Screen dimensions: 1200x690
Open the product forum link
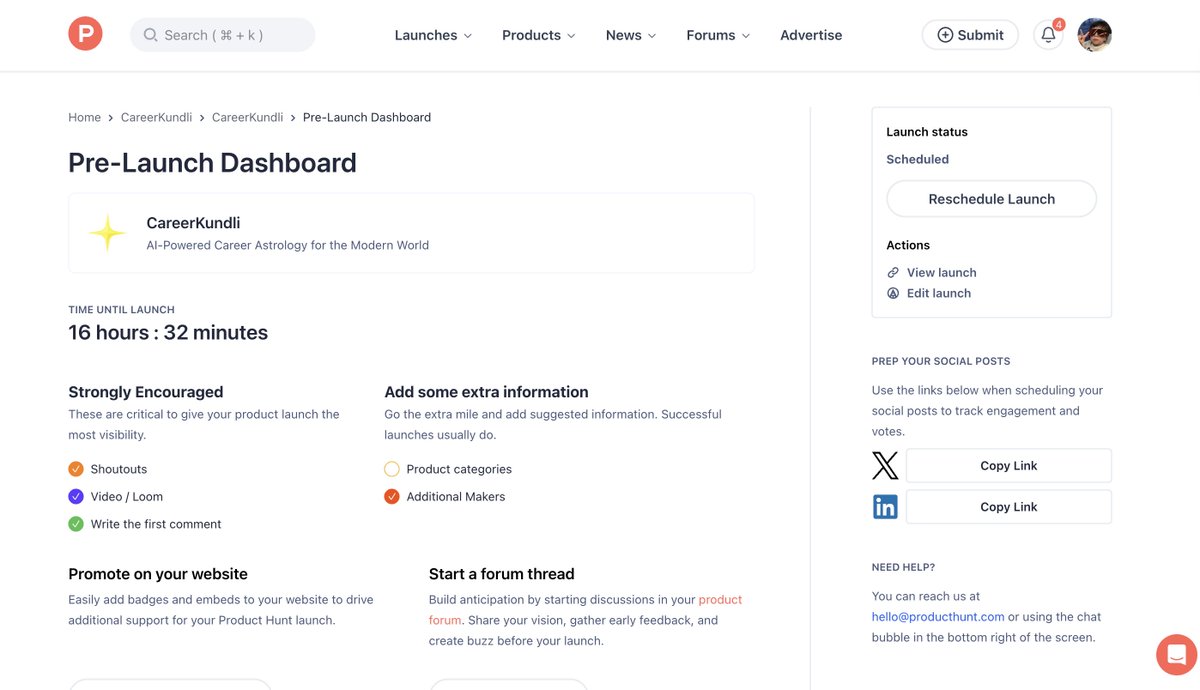720,600
